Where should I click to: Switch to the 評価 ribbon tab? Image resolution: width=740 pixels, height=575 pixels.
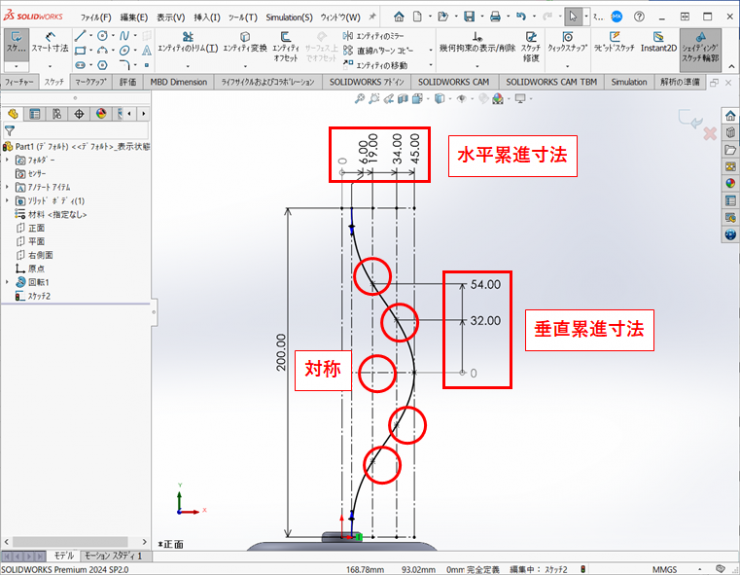(x=127, y=82)
